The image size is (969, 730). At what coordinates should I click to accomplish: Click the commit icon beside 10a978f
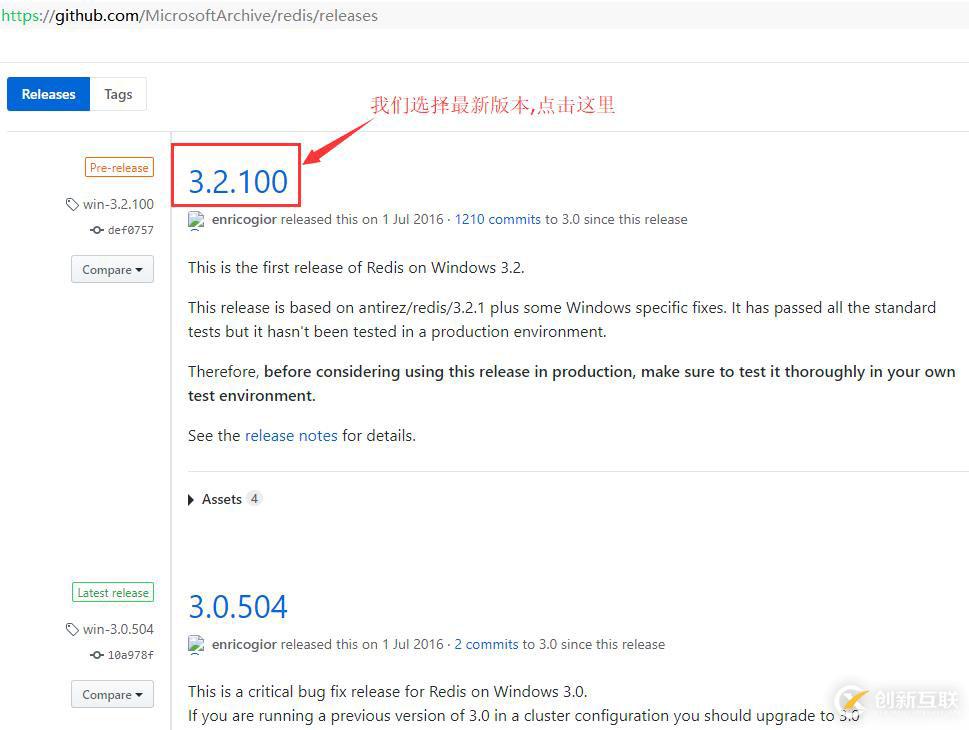click(96, 655)
